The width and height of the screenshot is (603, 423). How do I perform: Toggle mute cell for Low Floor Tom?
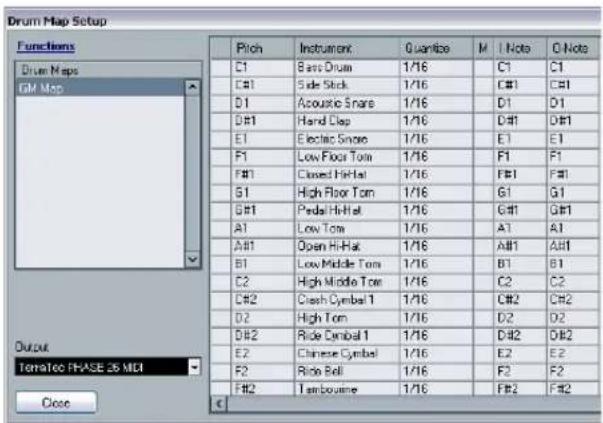[x=483, y=157]
